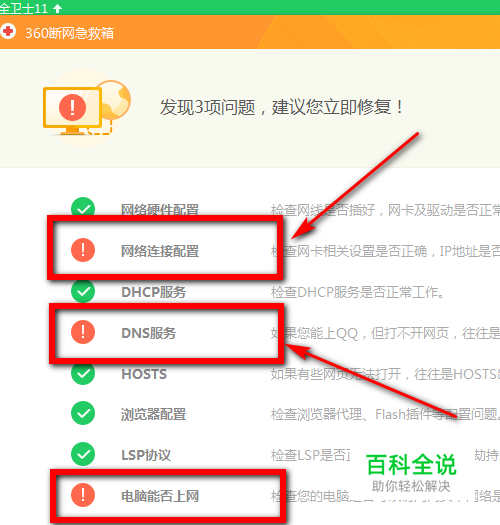Click description starting 如果您能上QQ
This screenshot has height=525, width=500.
(x=385, y=333)
